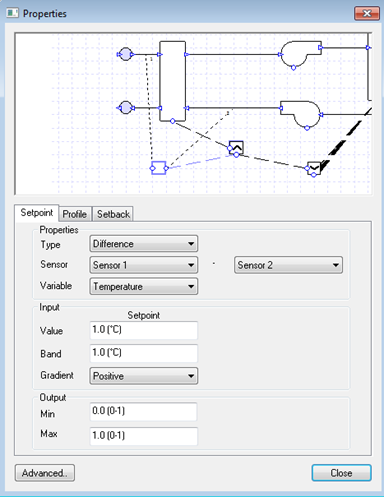Expand the Sensor 1 dropdown
The height and width of the screenshot is (497, 384).
point(144,265)
